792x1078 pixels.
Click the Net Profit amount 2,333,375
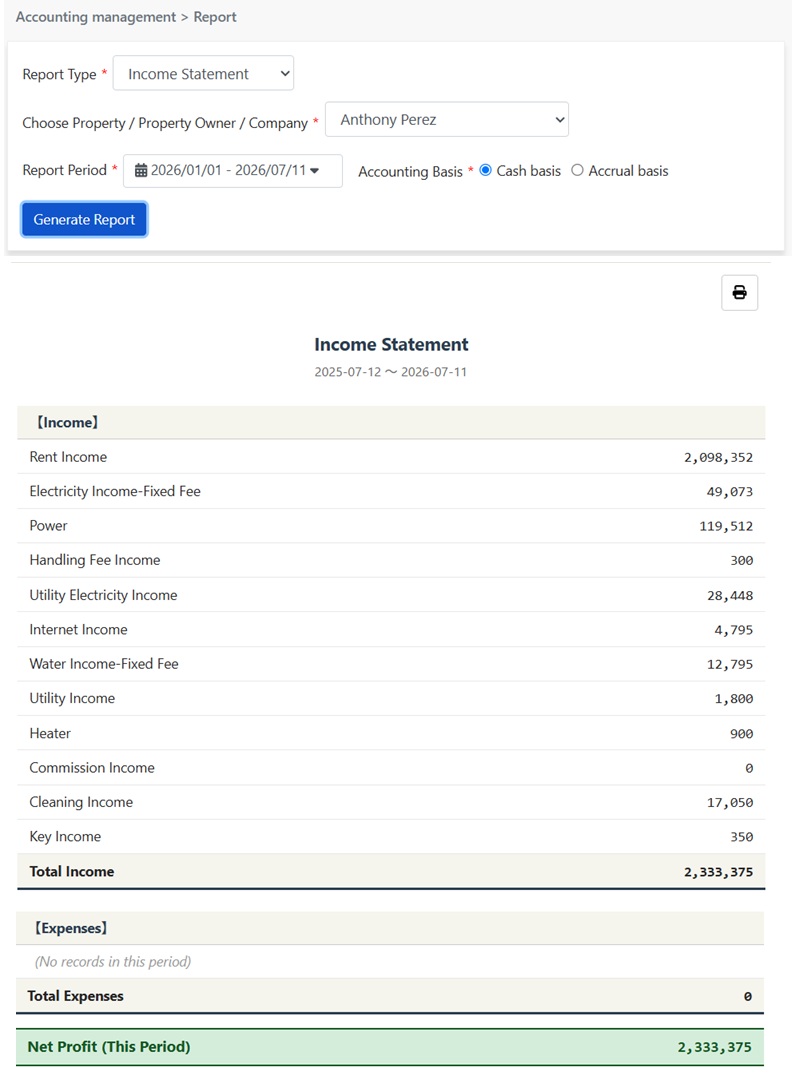click(x=714, y=1048)
